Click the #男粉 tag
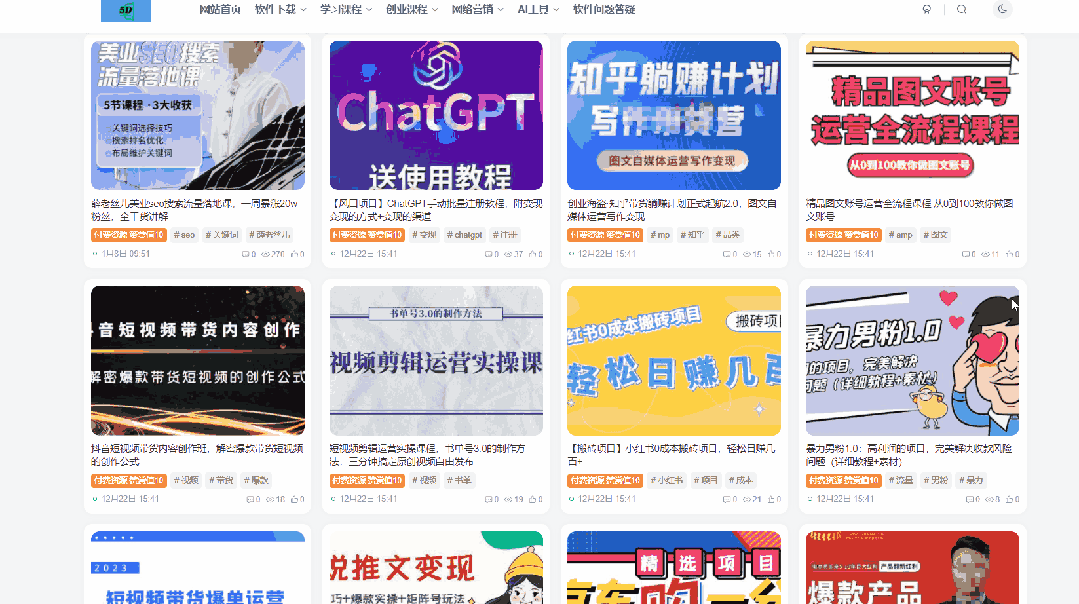Image resolution: width=1079 pixels, height=604 pixels. pos(936,480)
